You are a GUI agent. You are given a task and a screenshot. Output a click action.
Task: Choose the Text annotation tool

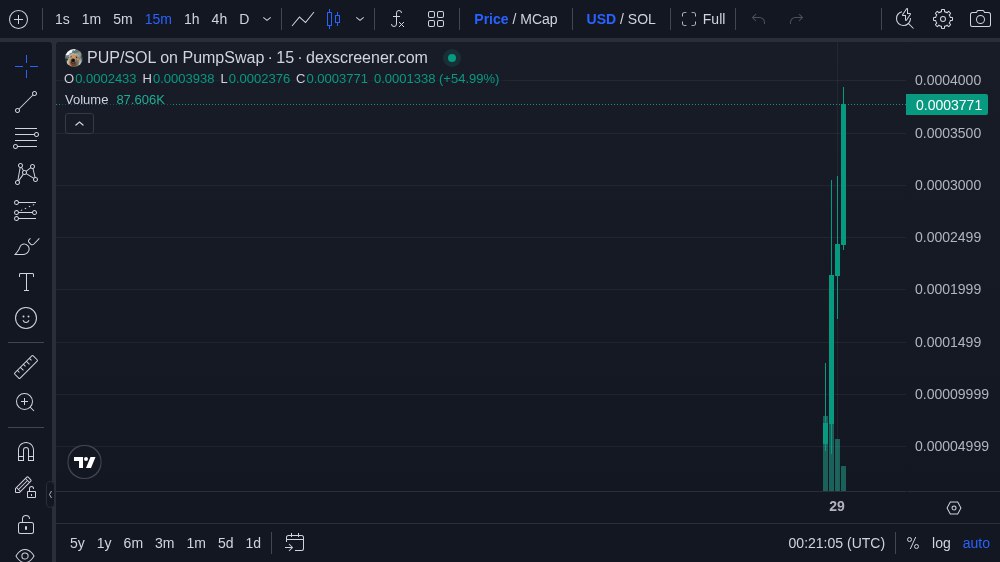click(x=26, y=282)
